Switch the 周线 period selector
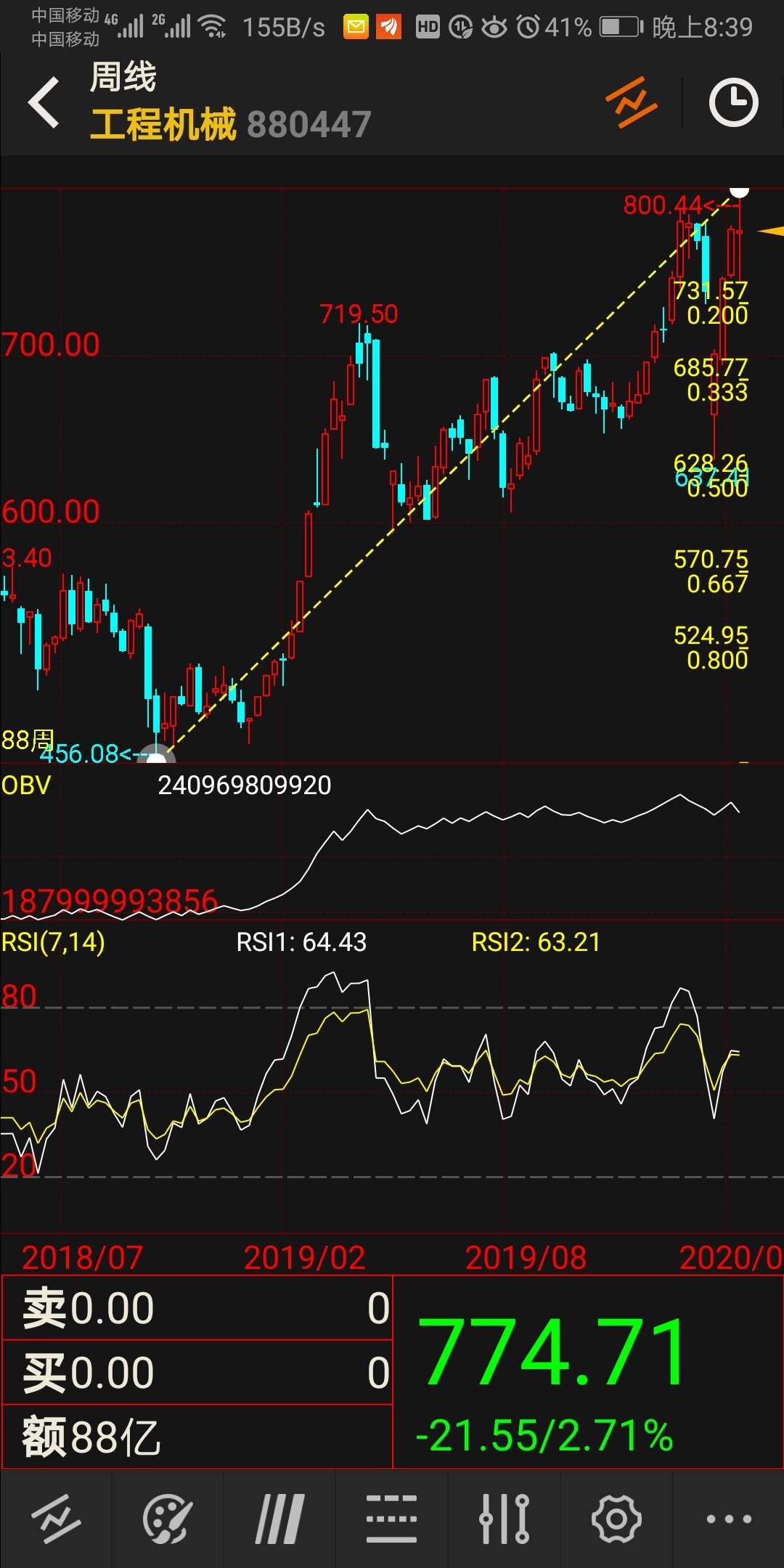The image size is (784, 1568). 123,76
